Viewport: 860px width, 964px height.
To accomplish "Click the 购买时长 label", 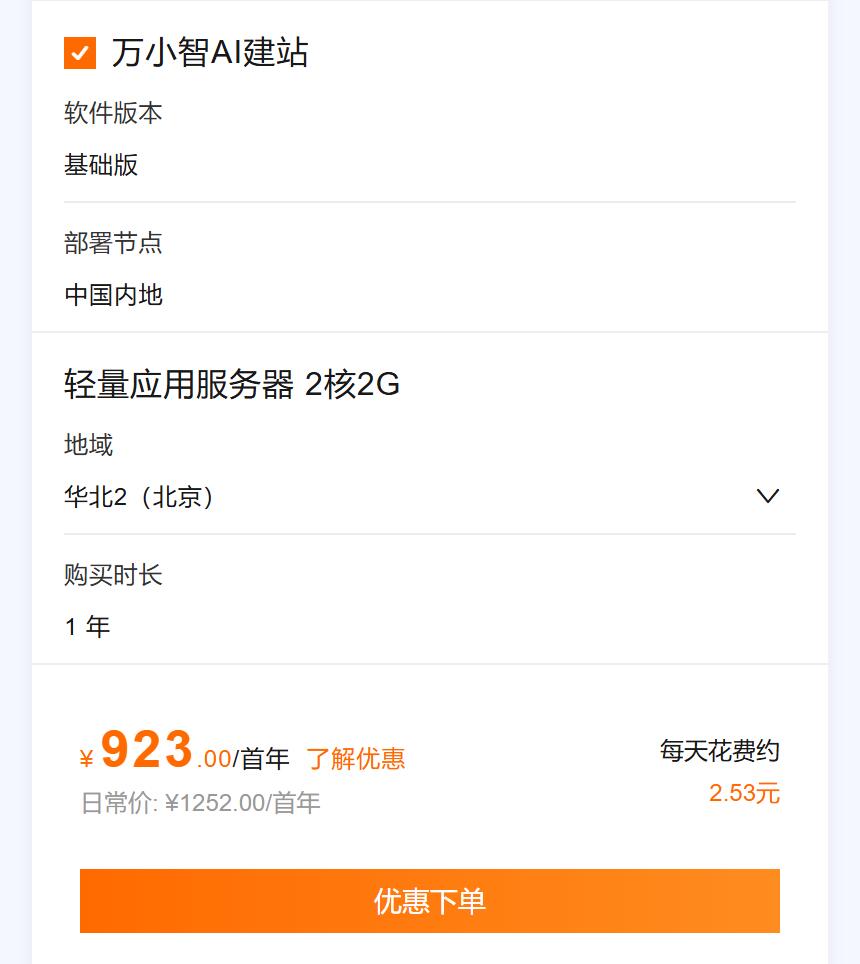I will click(113, 575).
